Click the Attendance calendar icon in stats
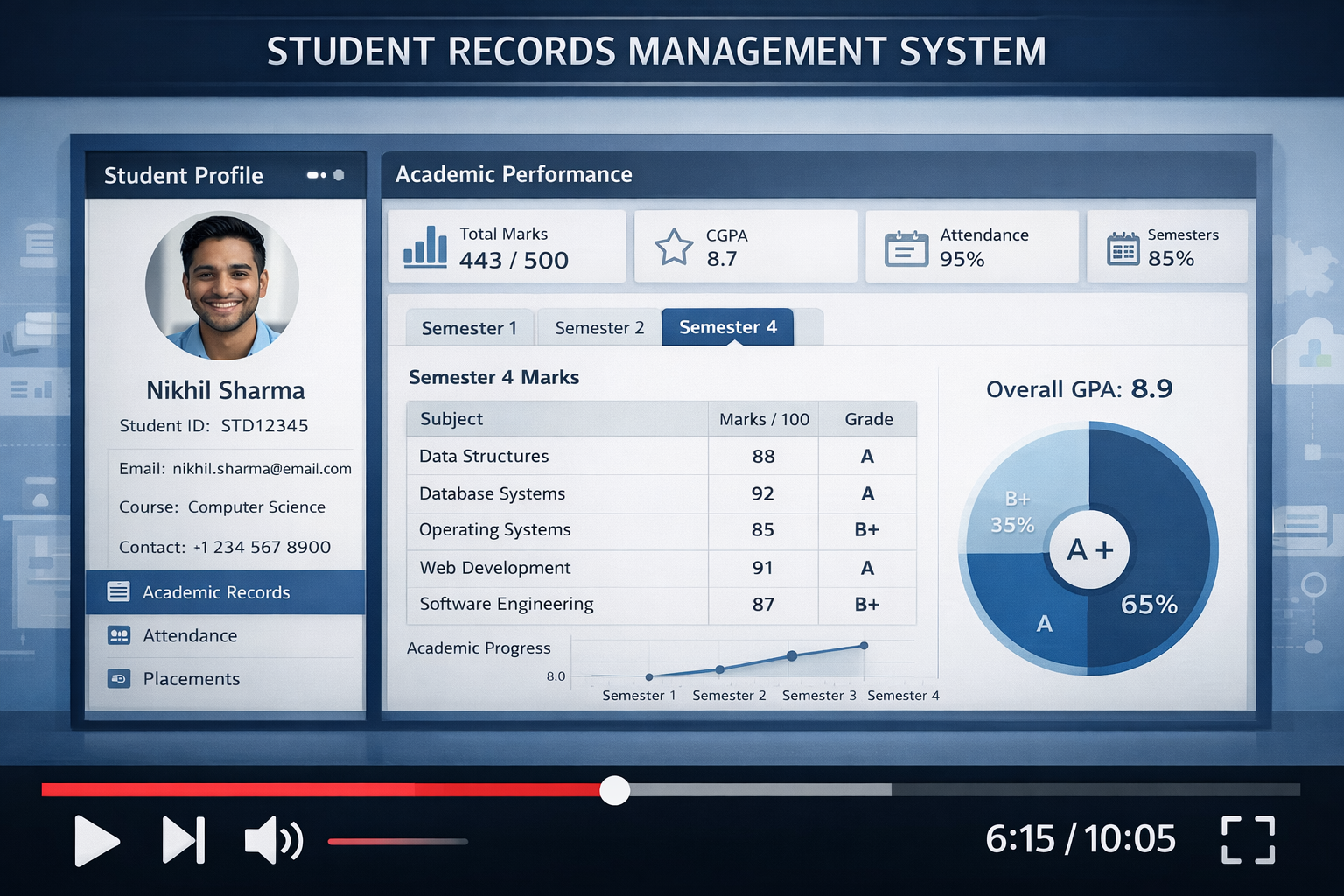Screen dimensions: 1344x896 coord(906,248)
